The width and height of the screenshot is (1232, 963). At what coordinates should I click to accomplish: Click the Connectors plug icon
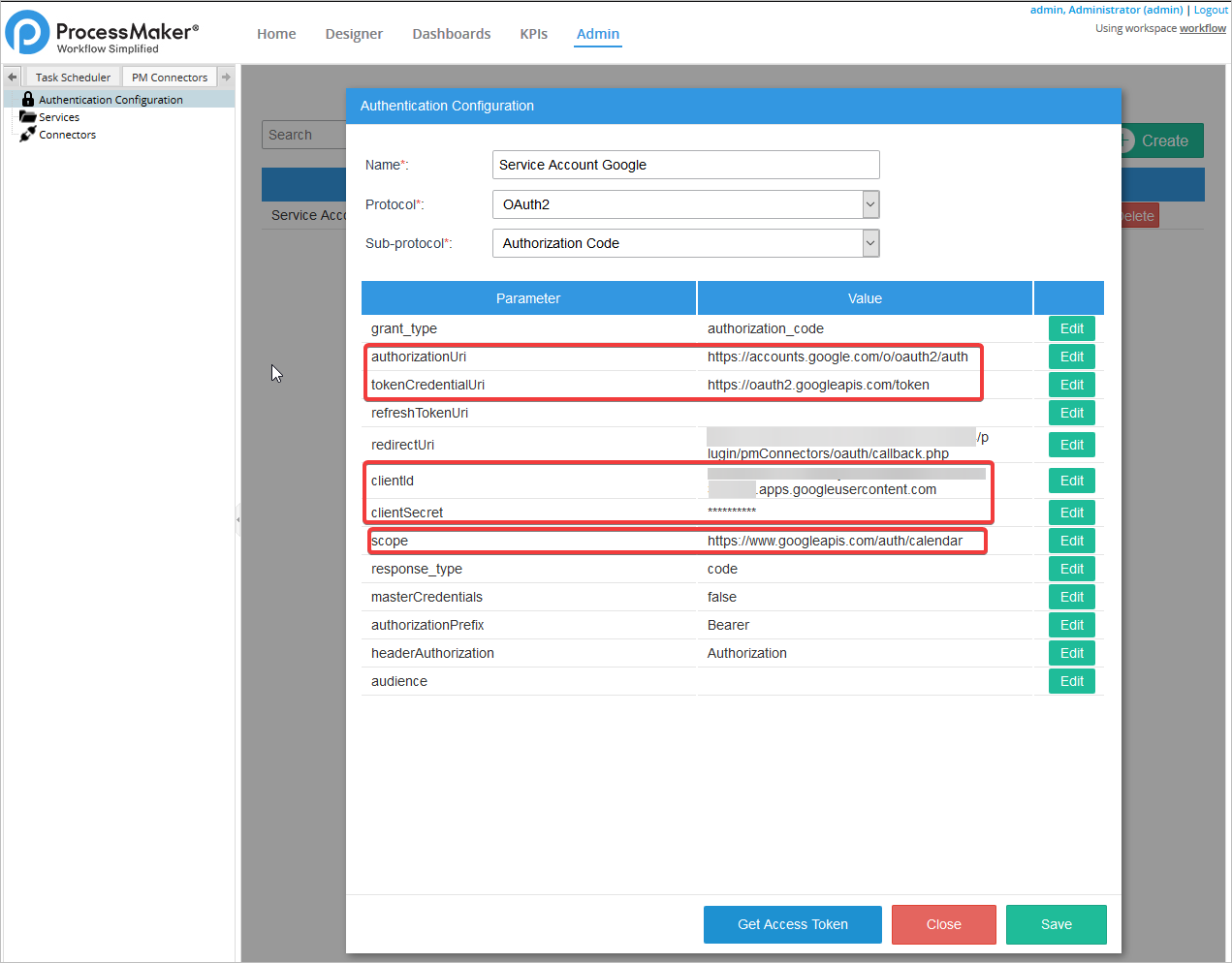pyautogui.click(x=28, y=134)
